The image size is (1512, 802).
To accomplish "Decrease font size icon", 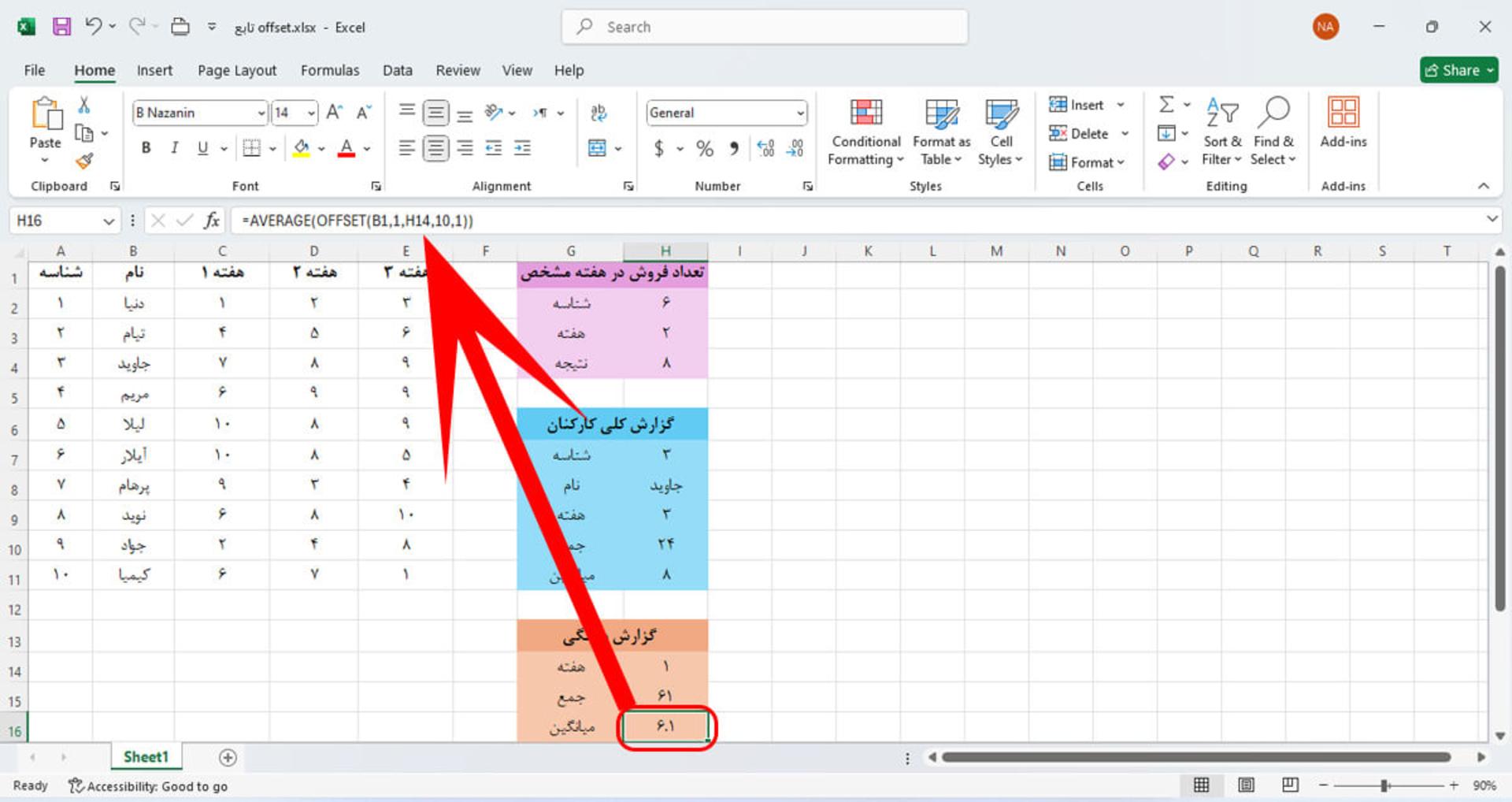I will pyautogui.click(x=363, y=112).
